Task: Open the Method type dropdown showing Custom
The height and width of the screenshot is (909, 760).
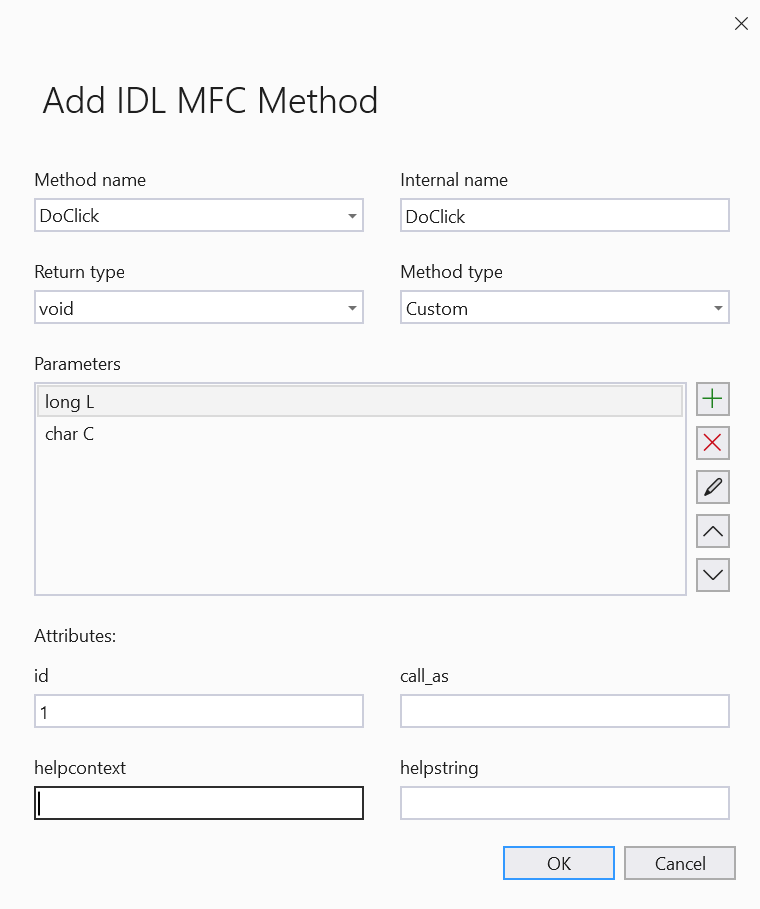Action: pyautogui.click(x=718, y=307)
